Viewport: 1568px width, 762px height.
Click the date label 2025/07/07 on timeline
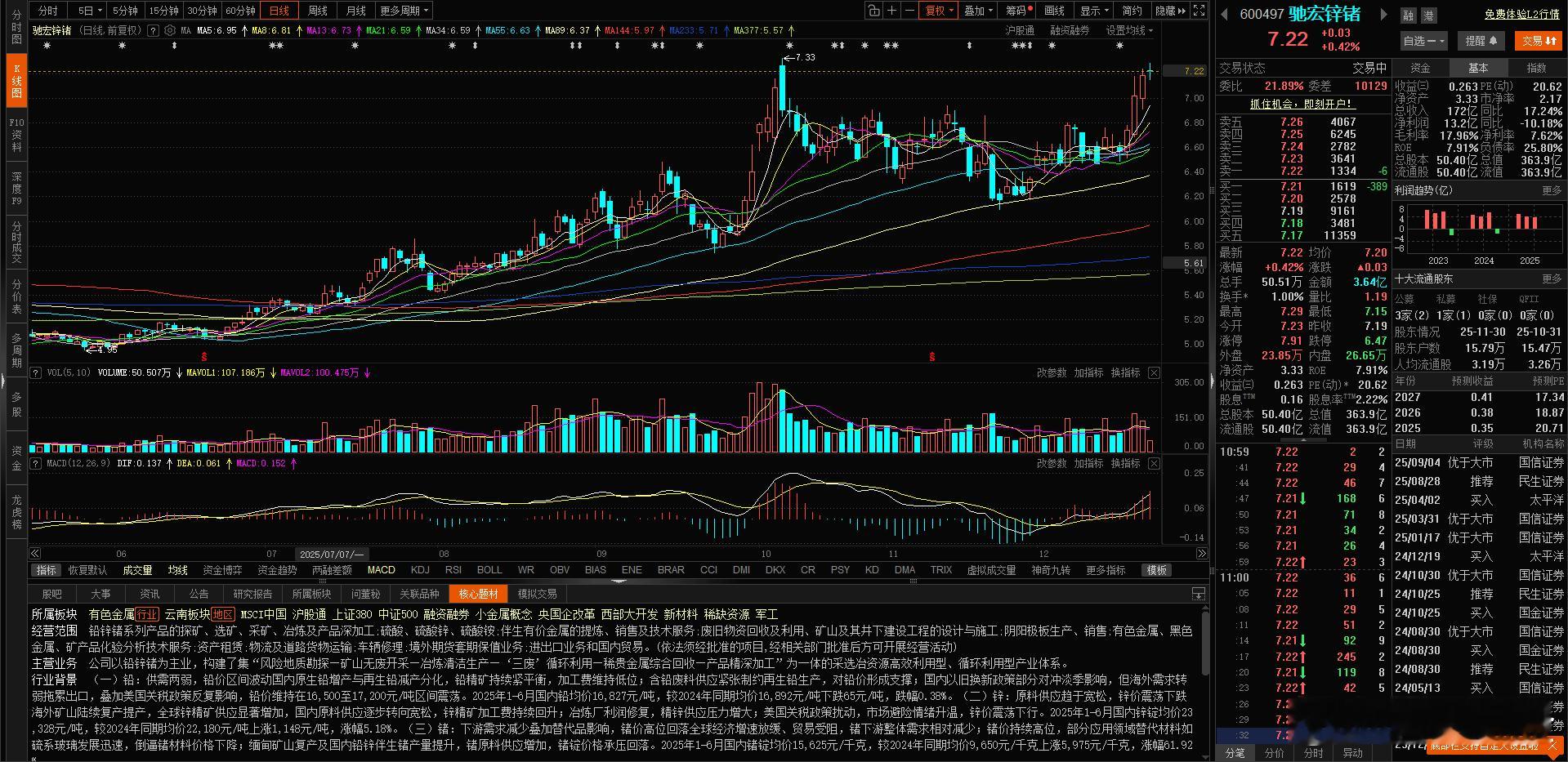pyautogui.click(x=332, y=554)
